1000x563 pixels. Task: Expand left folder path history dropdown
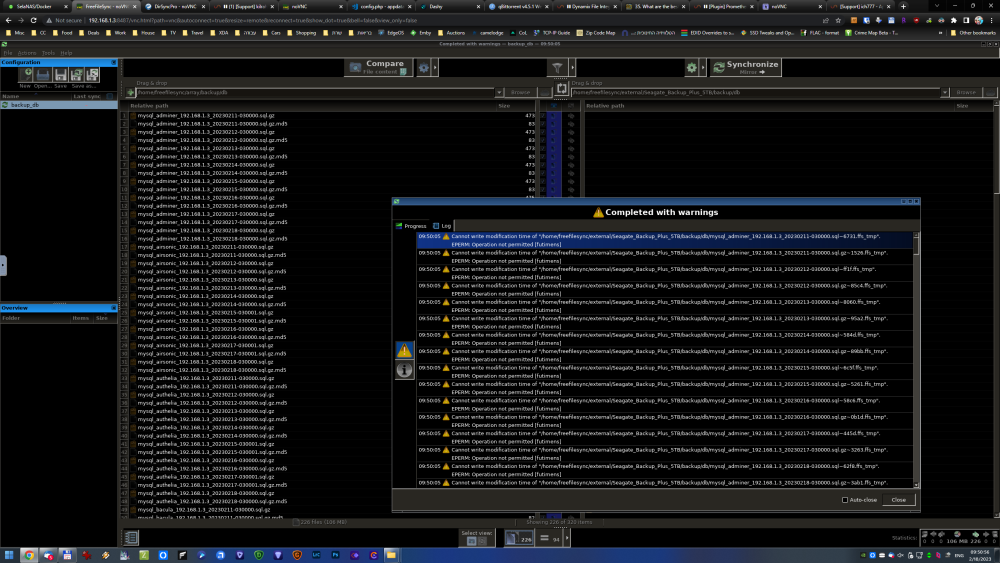click(x=499, y=92)
